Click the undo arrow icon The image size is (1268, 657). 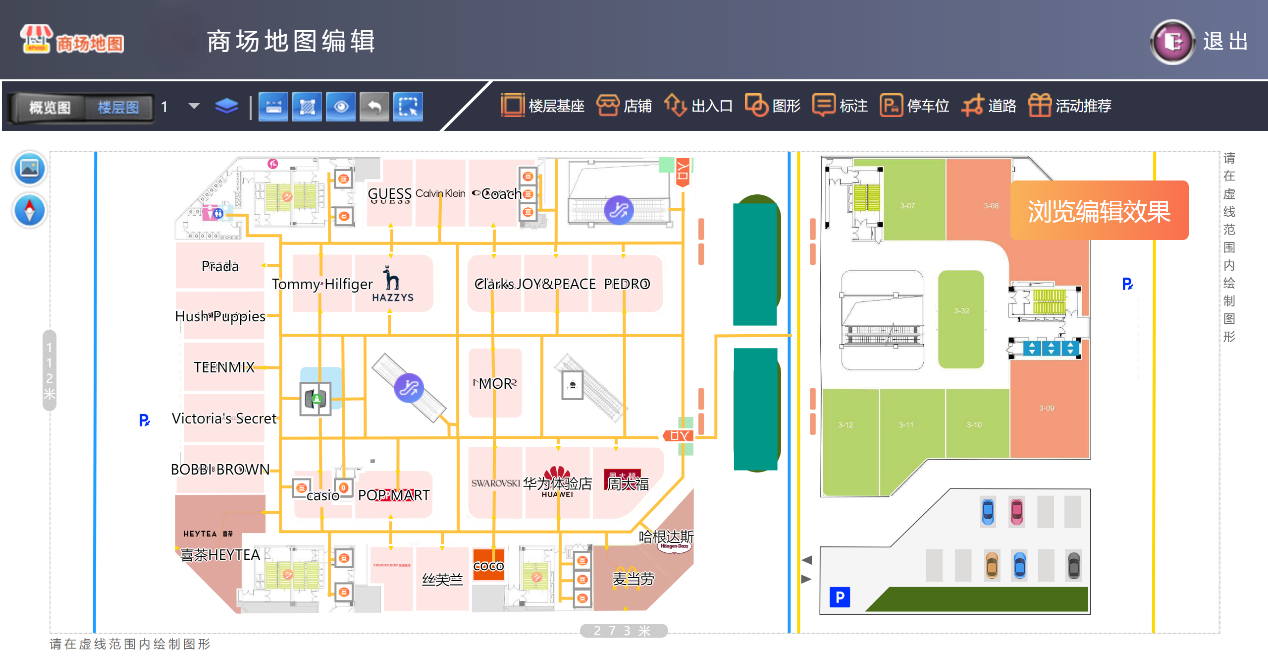[x=374, y=106]
